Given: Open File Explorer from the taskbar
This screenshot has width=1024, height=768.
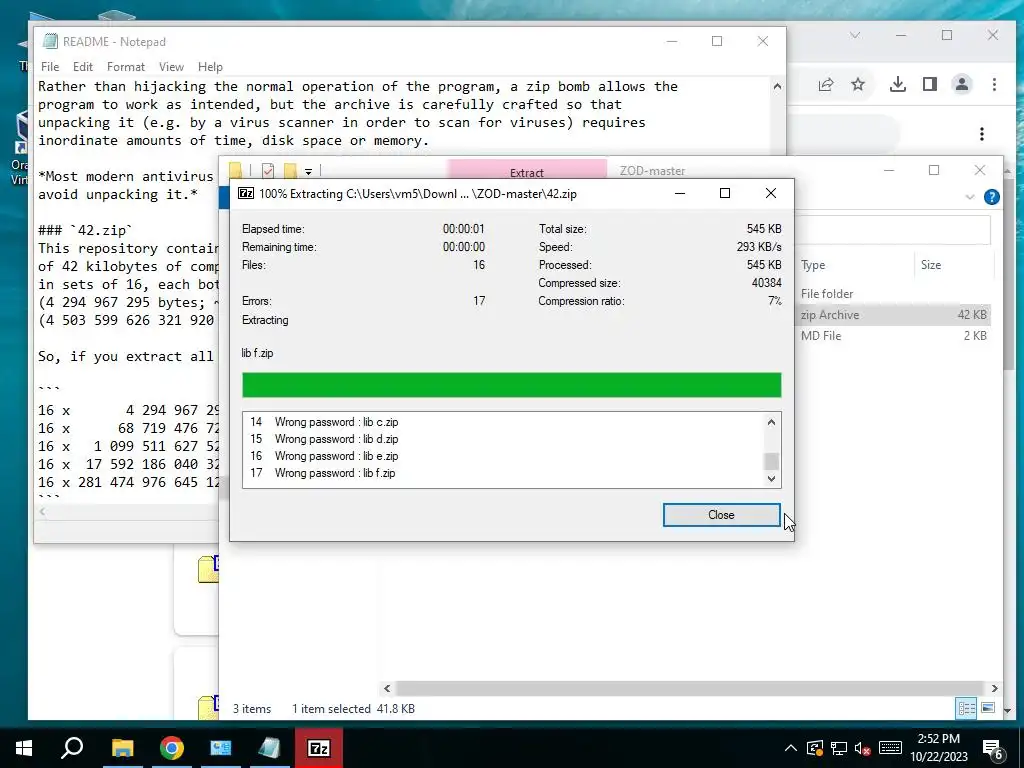Looking at the screenshot, I should (123, 748).
